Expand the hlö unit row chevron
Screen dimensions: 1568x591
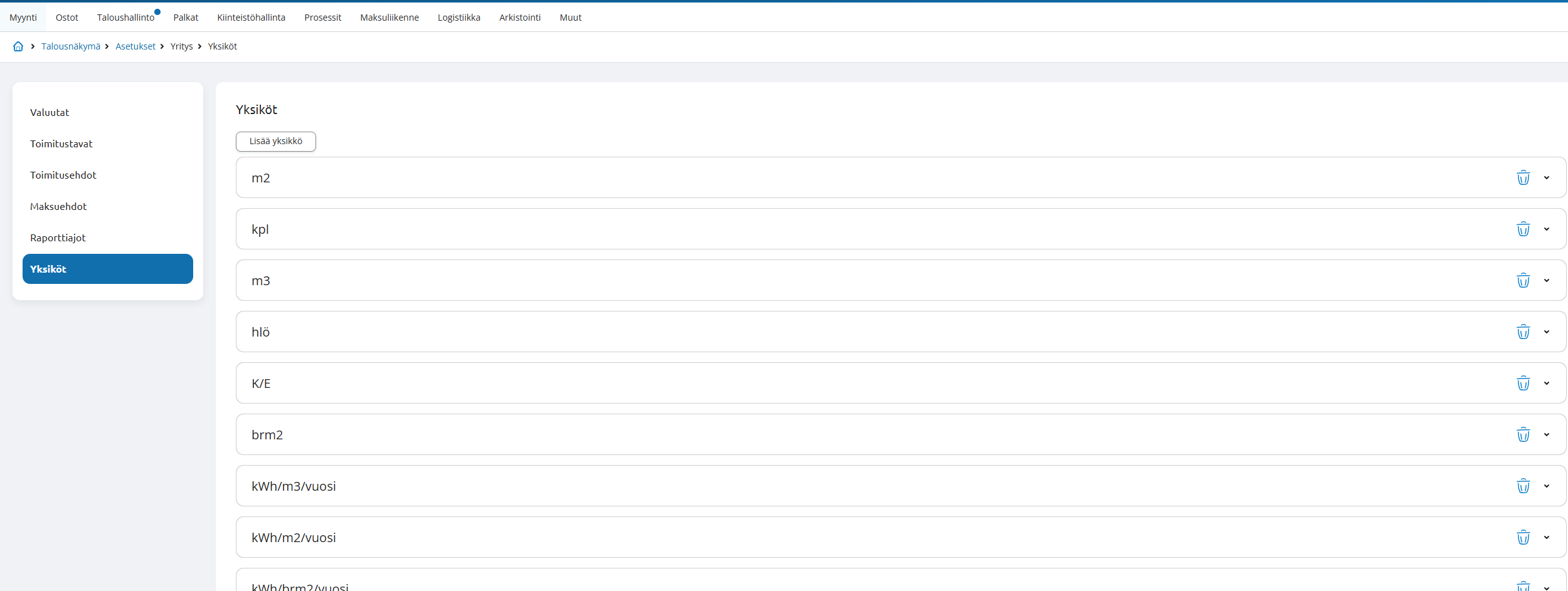point(1547,332)
